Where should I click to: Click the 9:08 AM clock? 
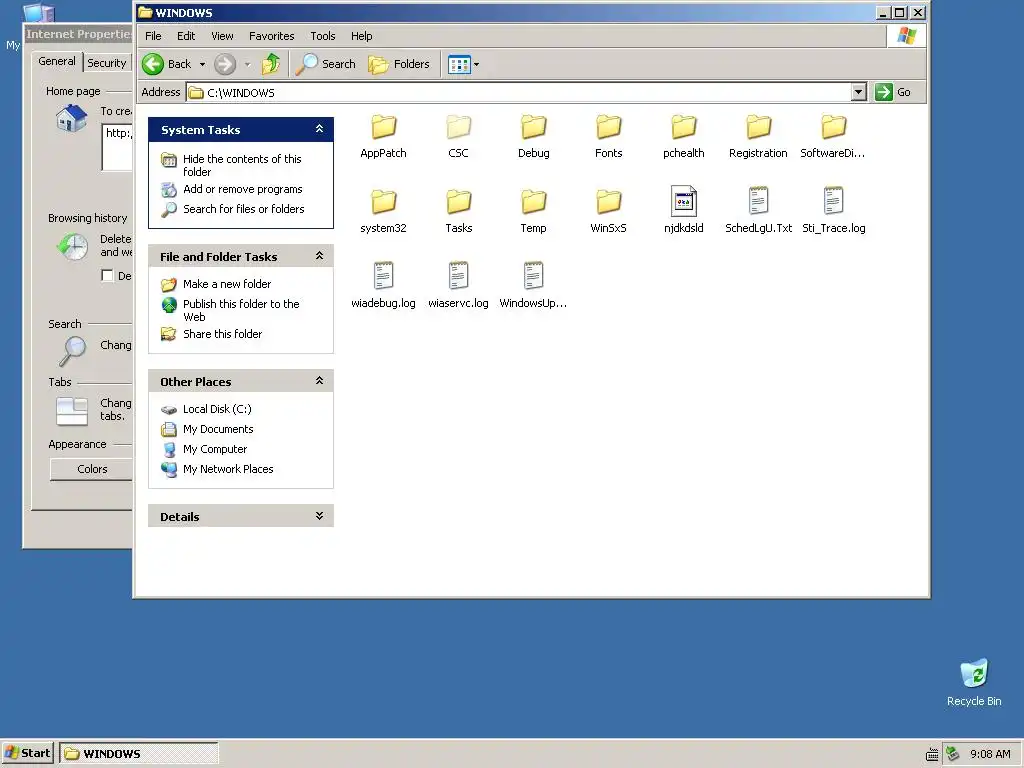point(990,754)
